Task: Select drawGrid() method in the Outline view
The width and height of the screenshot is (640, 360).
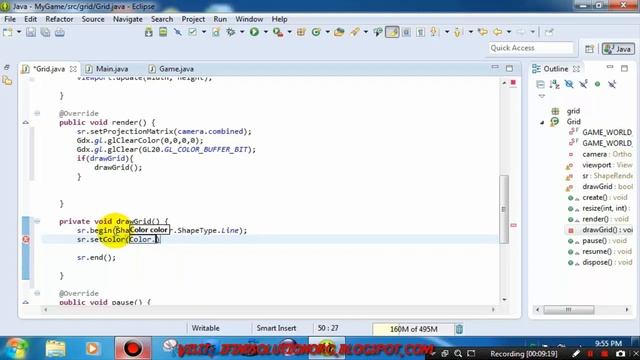Action: pyautogui.click(x=600, y=230)
